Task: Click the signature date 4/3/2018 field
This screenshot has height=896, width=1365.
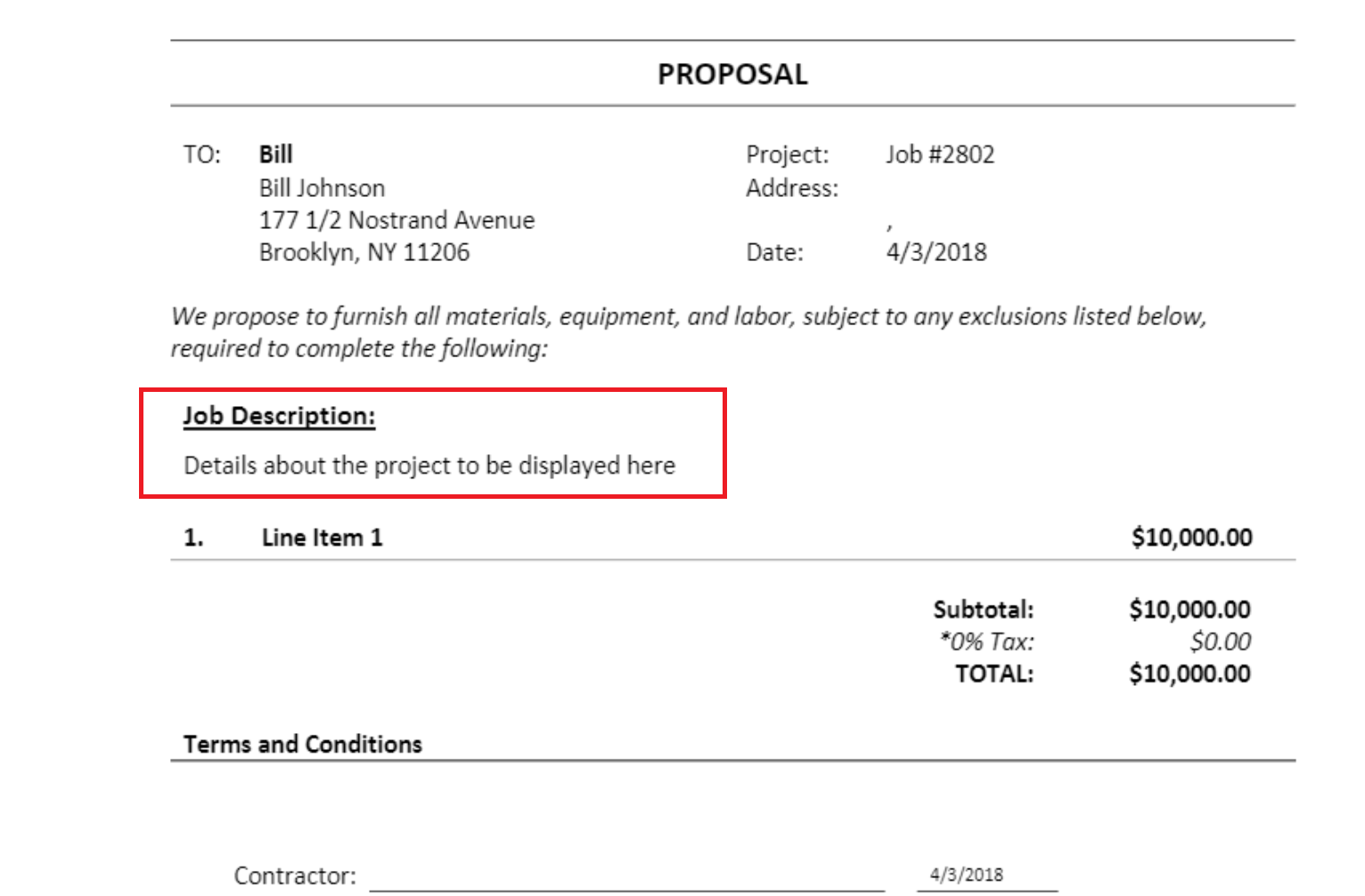Action: click(987, 876)
